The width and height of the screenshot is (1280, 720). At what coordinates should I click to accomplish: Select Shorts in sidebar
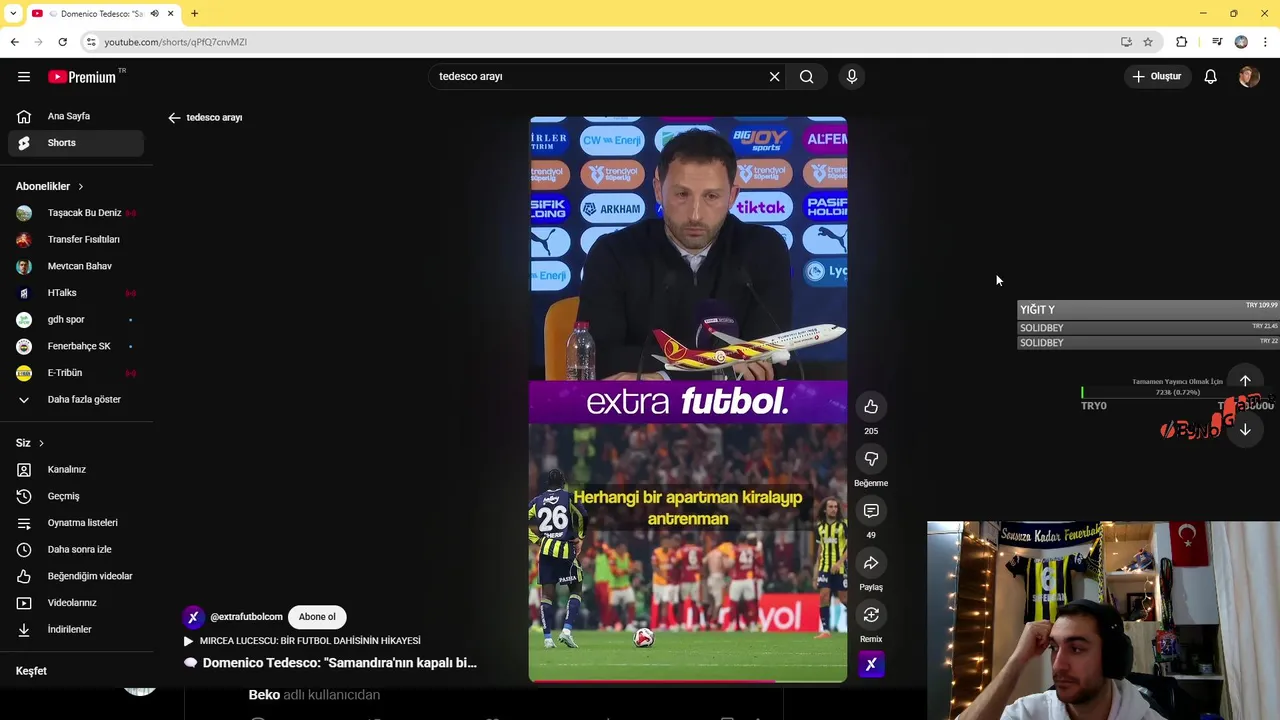pyautogui.click(x=76, y=143)
